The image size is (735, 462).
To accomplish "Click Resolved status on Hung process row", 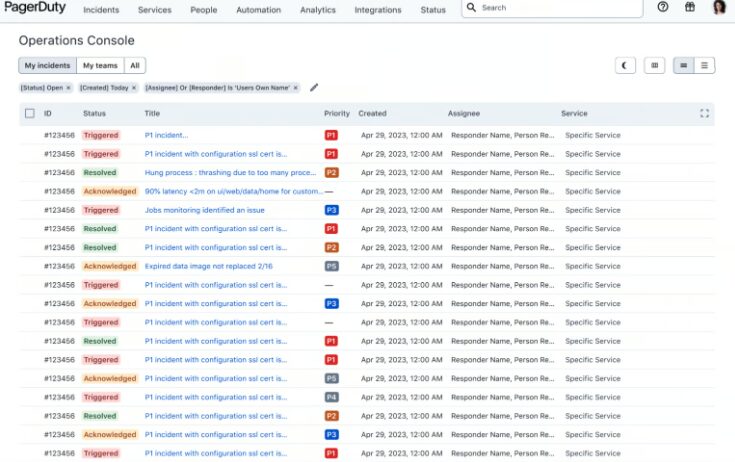I will (100, 172).
